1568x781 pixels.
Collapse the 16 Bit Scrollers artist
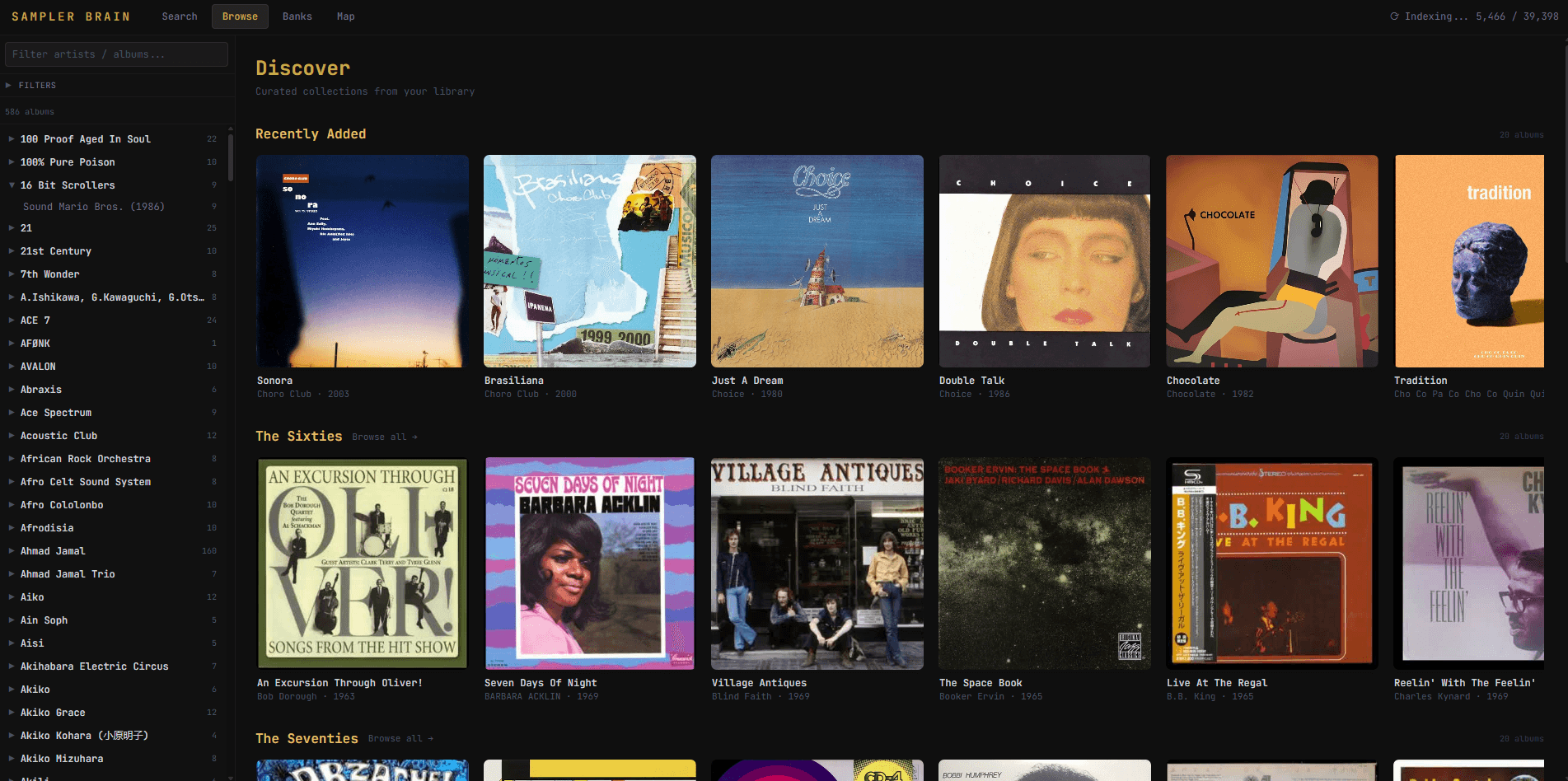pyautogui.click(x=12, y=185)
